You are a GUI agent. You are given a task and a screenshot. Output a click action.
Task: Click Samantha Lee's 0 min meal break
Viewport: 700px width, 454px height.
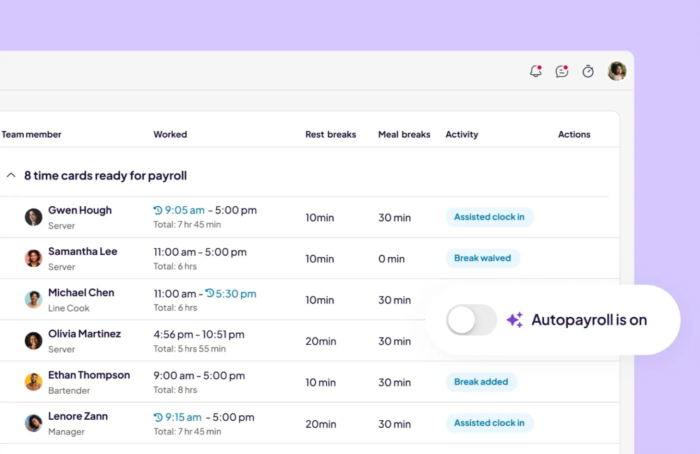[x=391, y=259]
